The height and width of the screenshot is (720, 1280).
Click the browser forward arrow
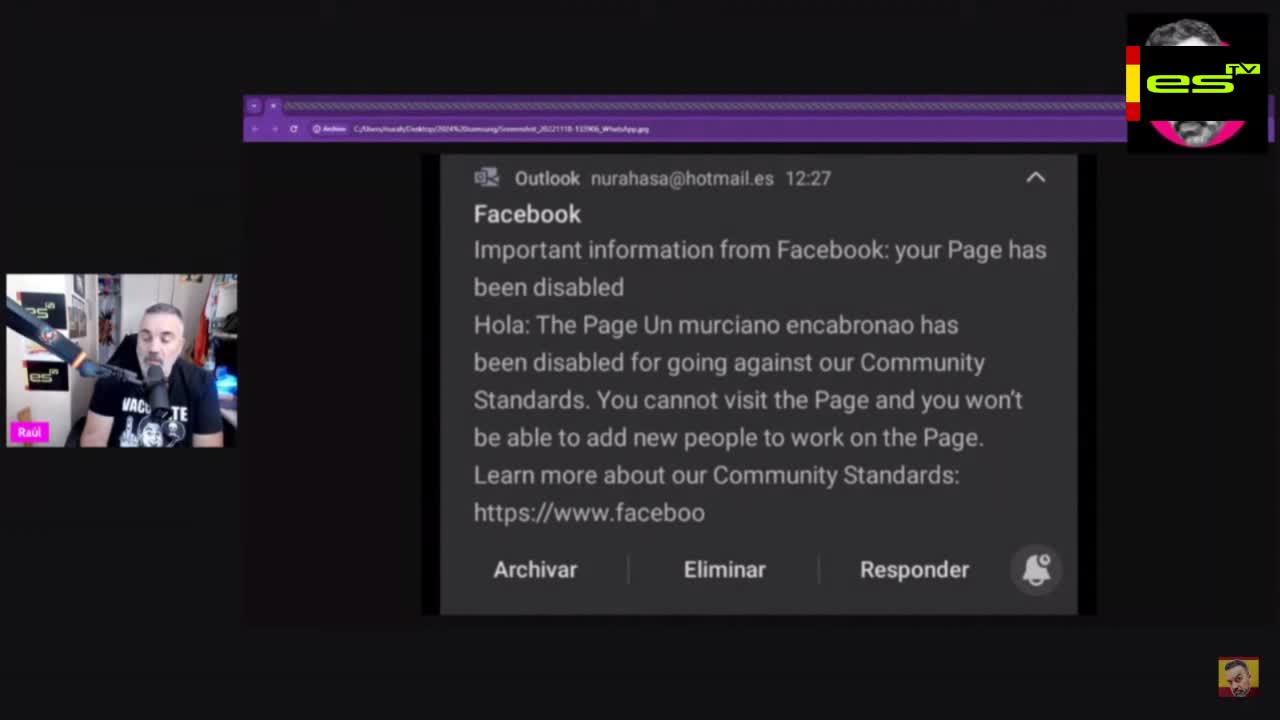click(x=273, y=129)
